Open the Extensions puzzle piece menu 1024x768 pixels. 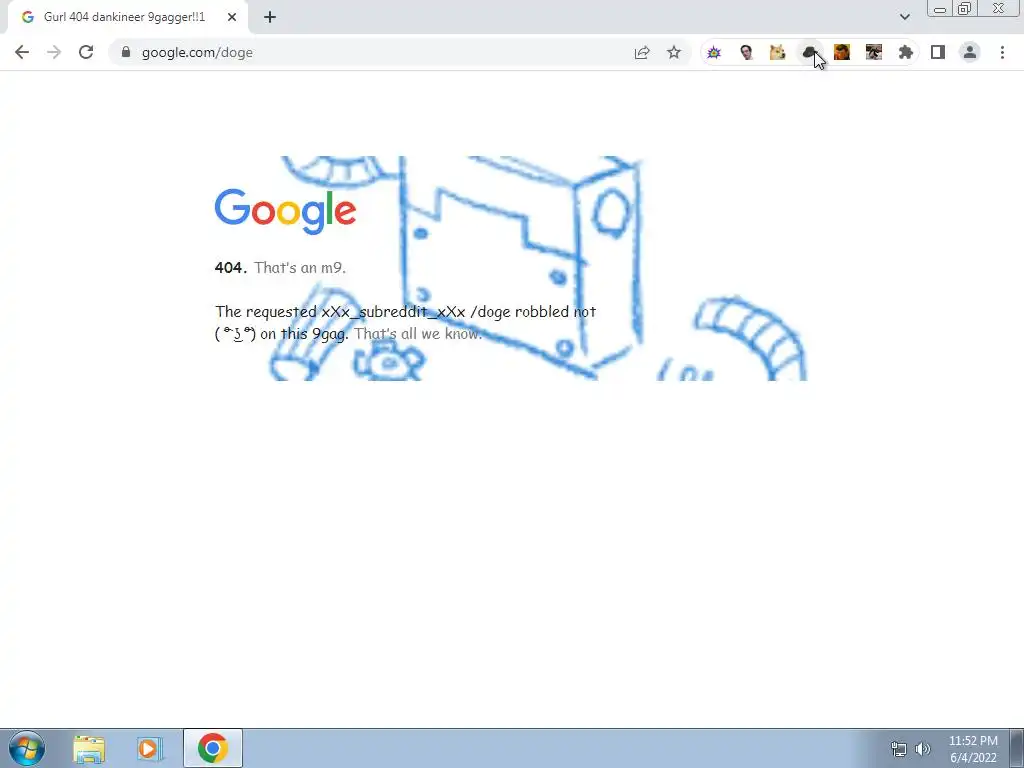pos(906,52)
